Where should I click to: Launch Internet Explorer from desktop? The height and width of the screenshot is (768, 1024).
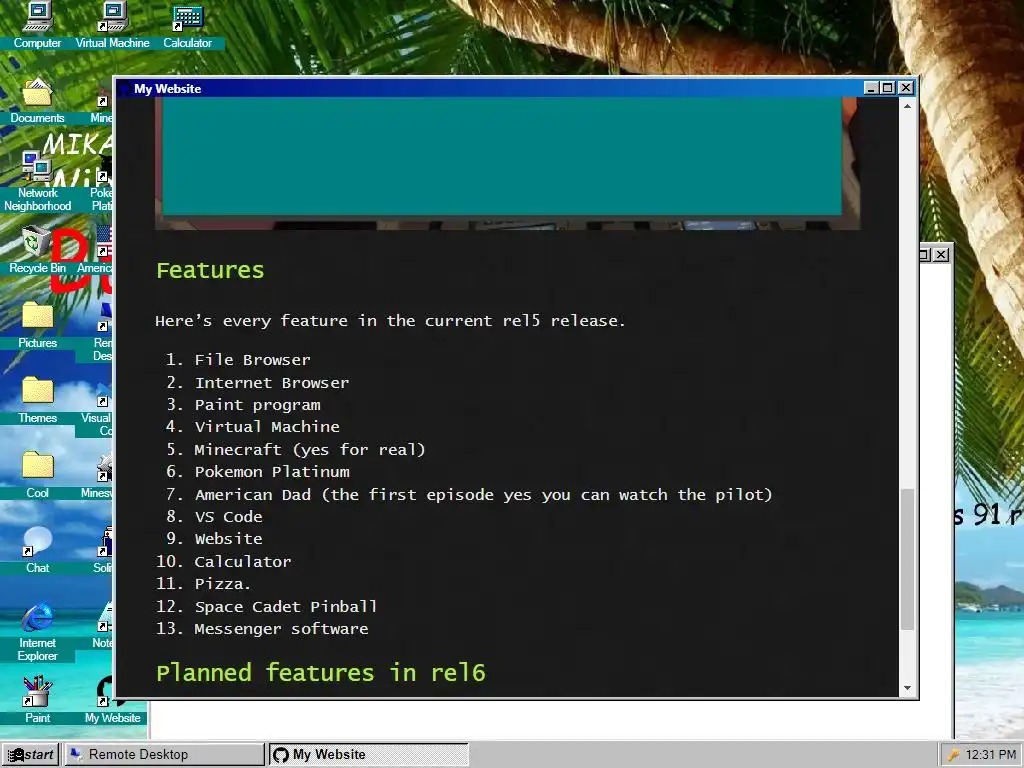pos(37,632)
